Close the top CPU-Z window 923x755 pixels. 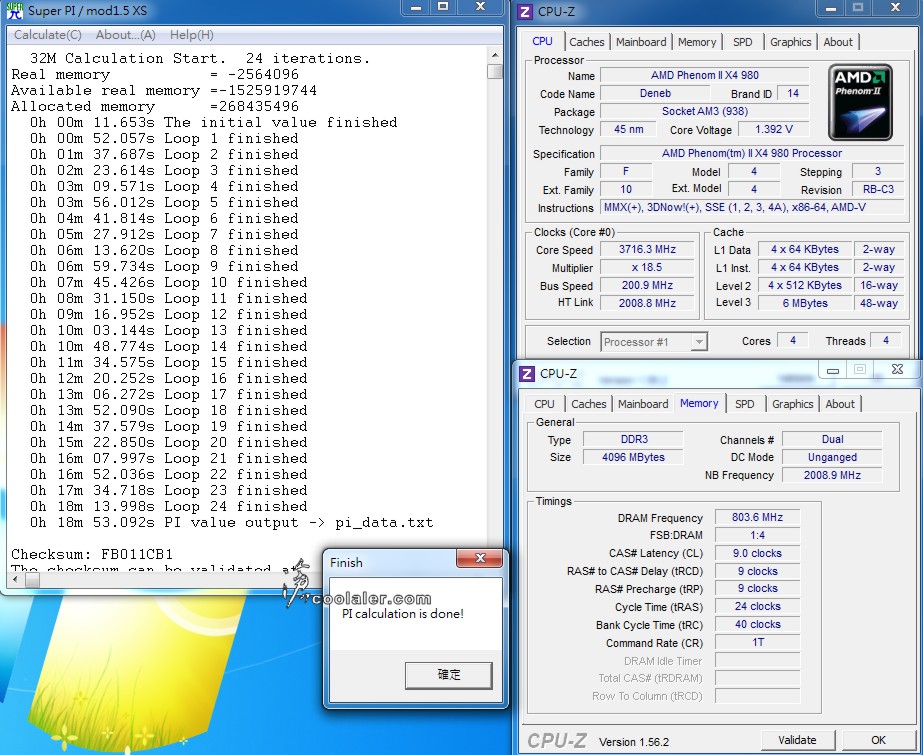pyautogui.click(x=895, y=8)
